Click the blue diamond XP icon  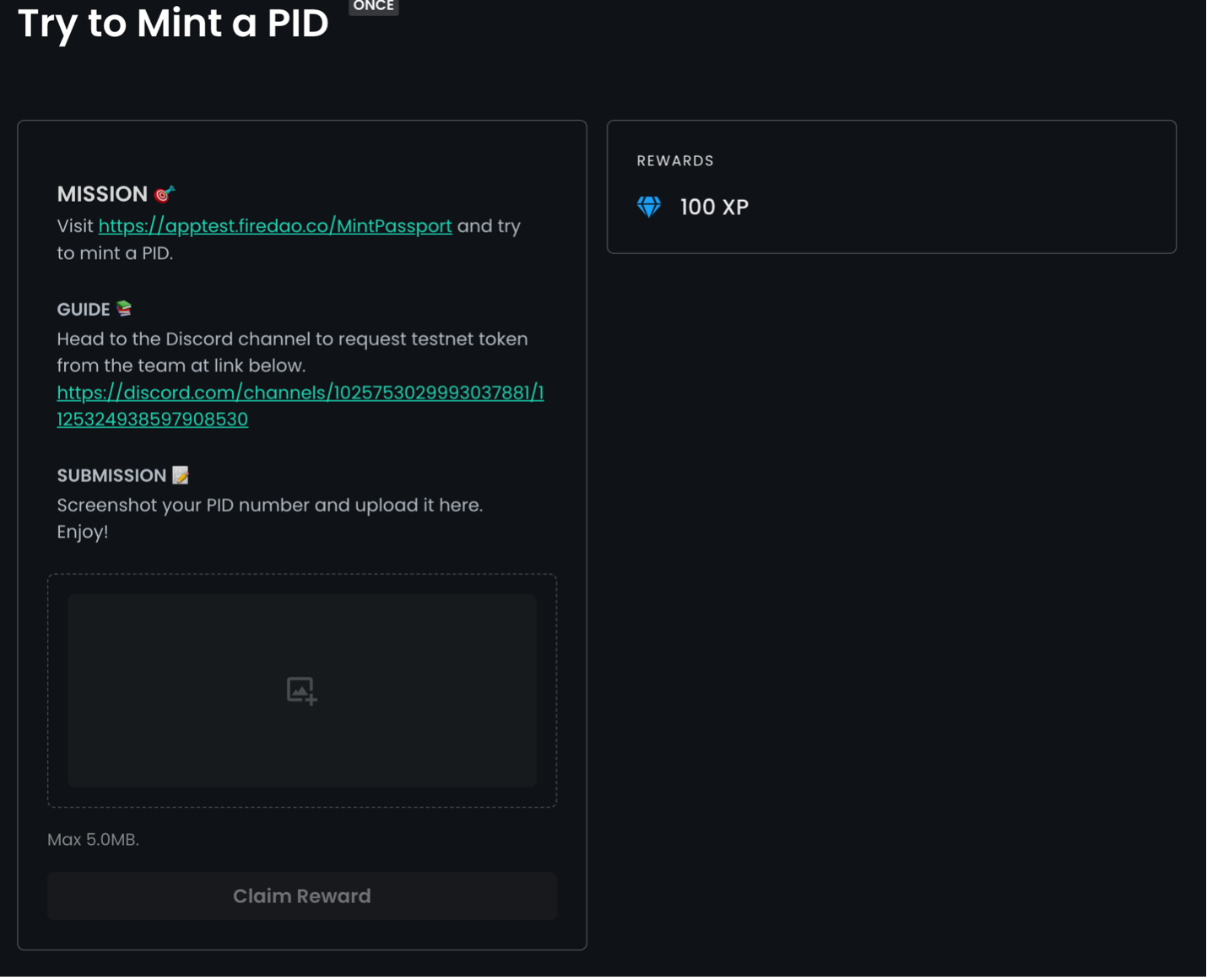(649, 207)
